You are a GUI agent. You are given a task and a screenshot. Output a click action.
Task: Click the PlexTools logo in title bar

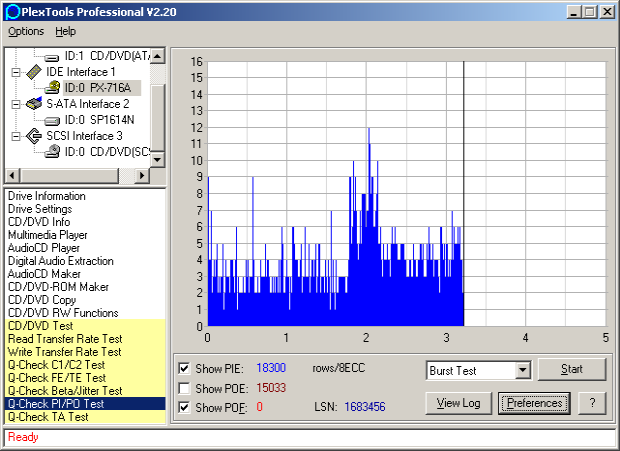click(x=12, y=12)
